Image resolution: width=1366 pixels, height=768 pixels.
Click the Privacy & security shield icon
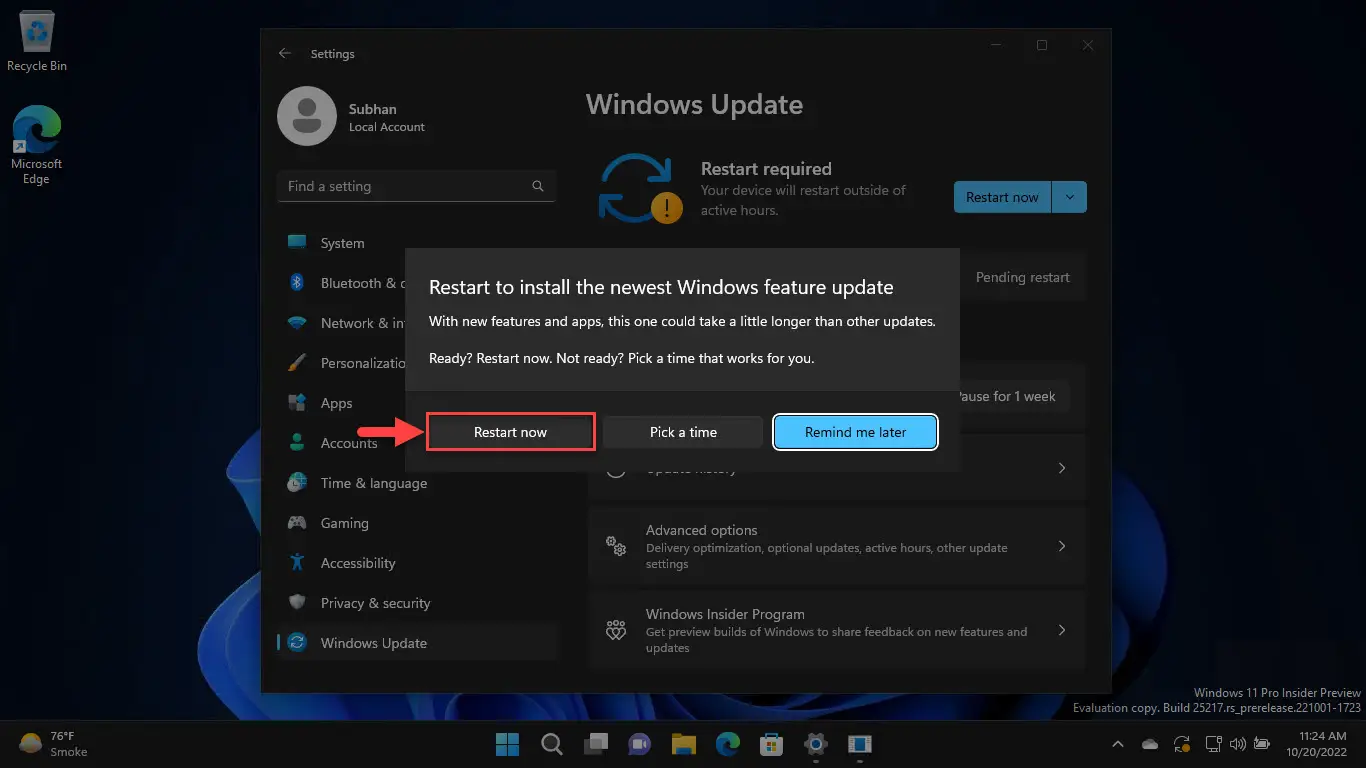click(297, 603)
